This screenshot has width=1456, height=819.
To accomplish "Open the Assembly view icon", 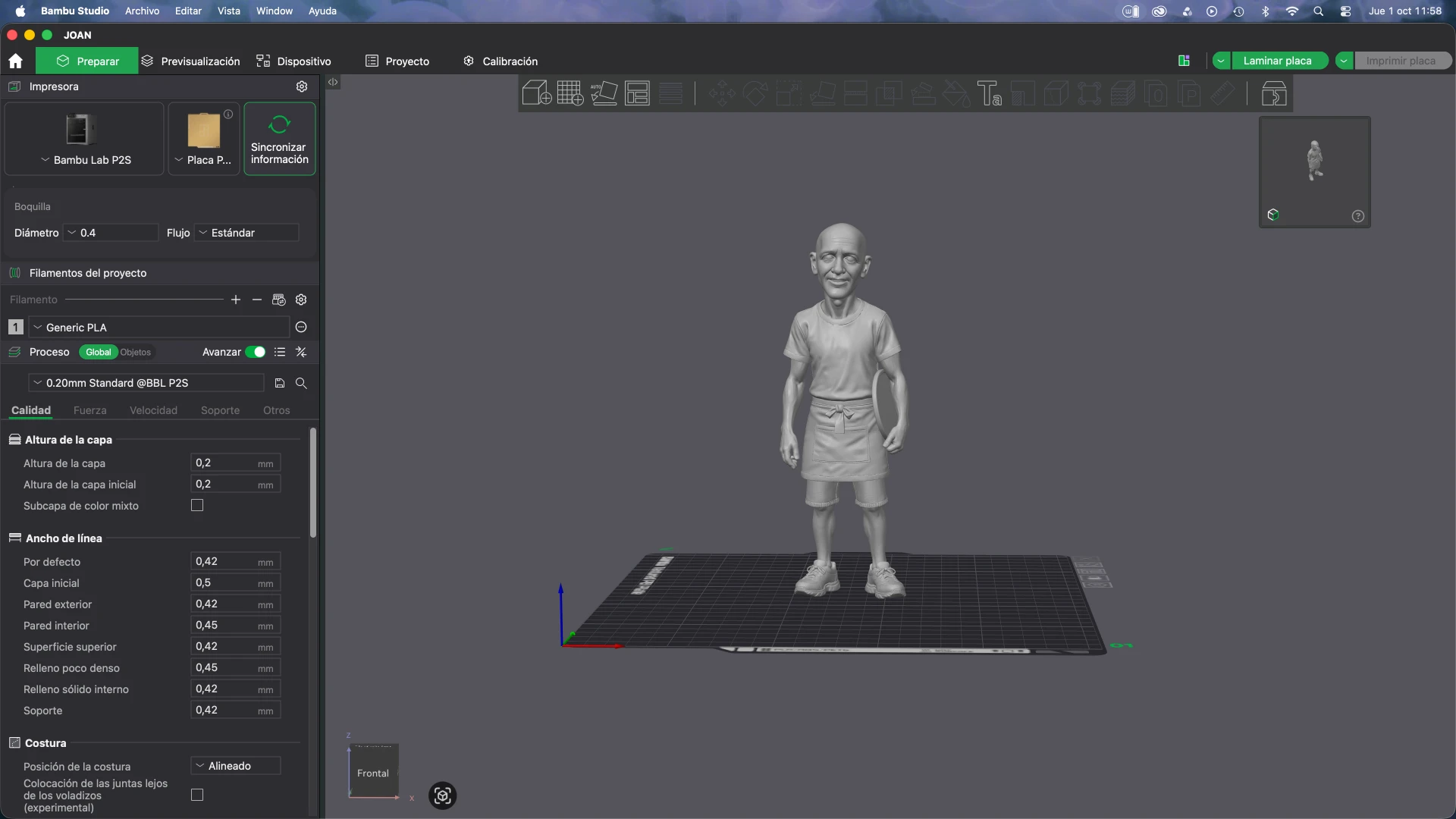I will [x=1274, y=93].
